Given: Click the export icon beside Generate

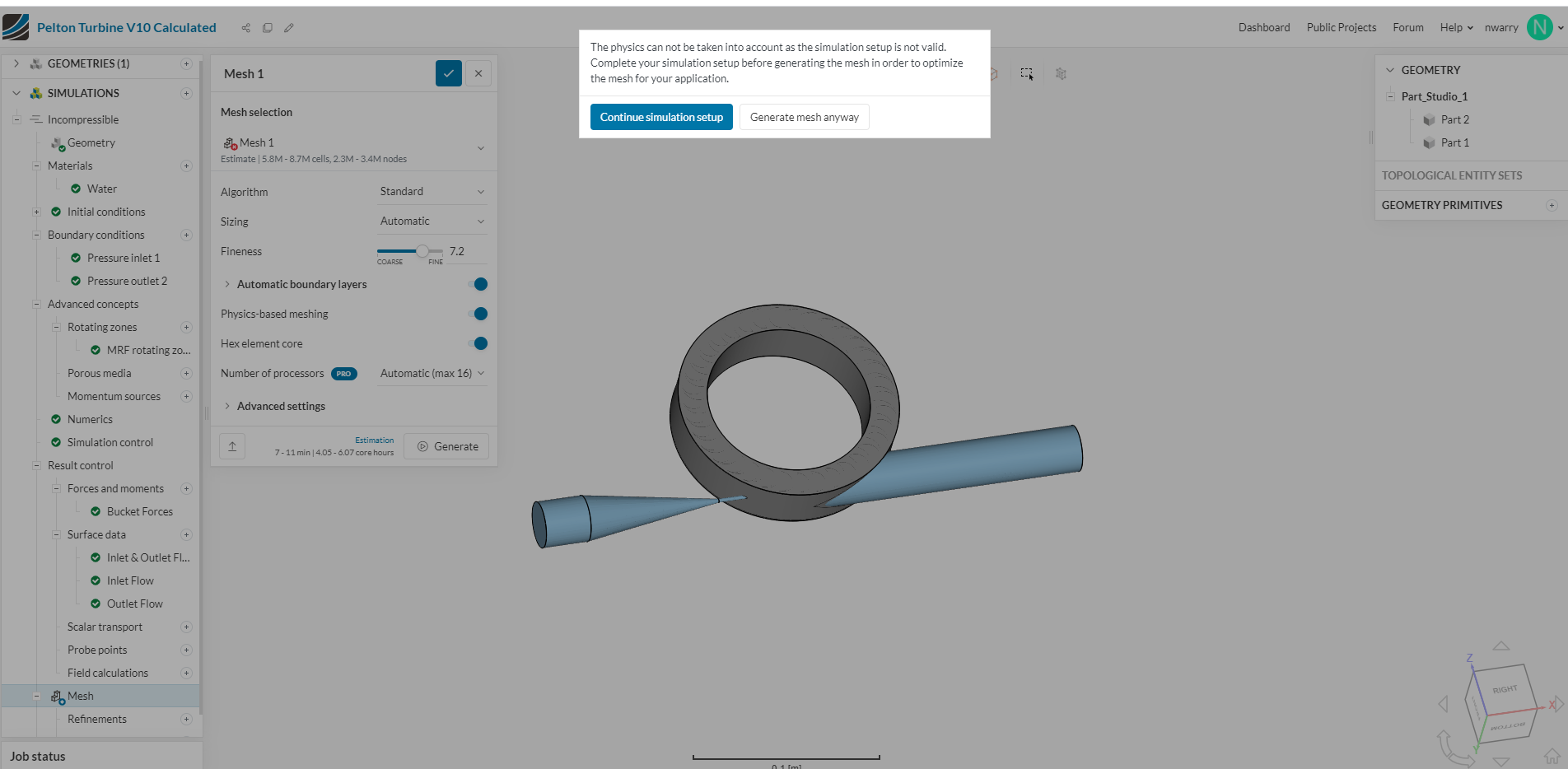Looking at the screenshot, I should click(x=232, y=446).
